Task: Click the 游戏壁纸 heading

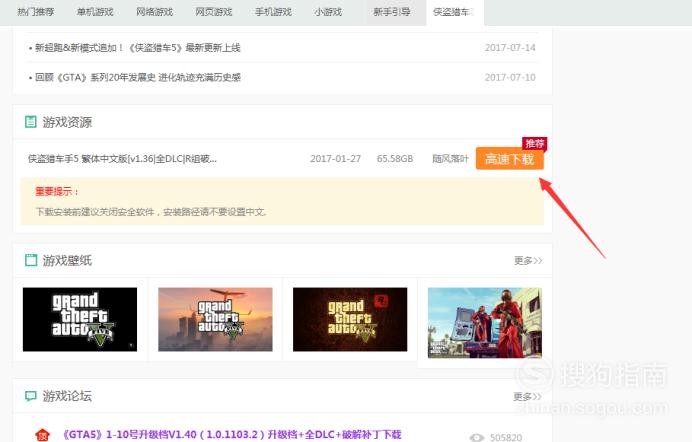Action: (67, 261)
